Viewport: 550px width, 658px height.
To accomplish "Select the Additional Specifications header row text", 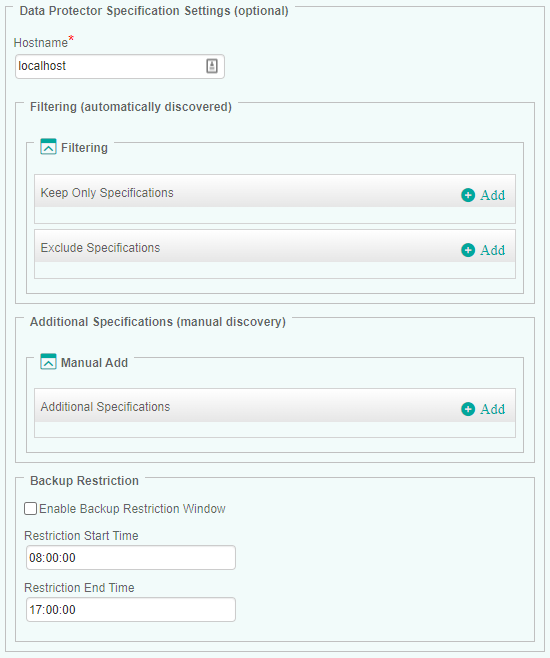I will [105, 407].
